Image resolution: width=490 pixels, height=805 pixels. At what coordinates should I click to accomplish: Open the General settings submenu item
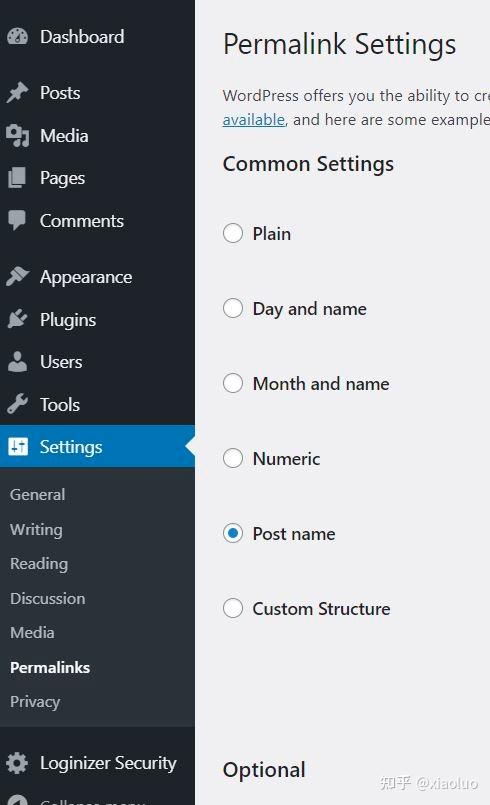pyautogui.click(x=37, y=494)
